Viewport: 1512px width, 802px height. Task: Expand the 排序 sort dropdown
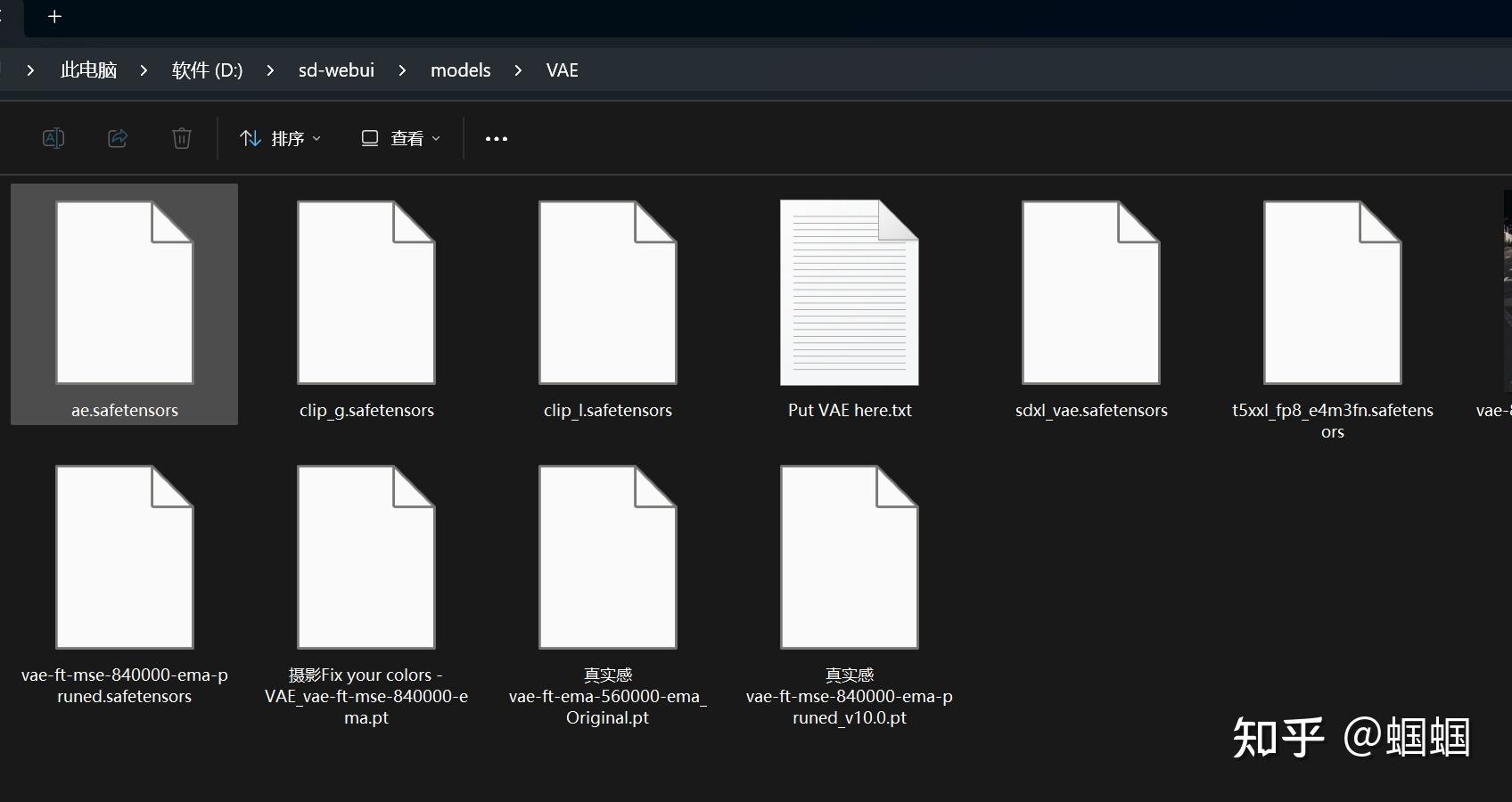click(x=316, y=138)
